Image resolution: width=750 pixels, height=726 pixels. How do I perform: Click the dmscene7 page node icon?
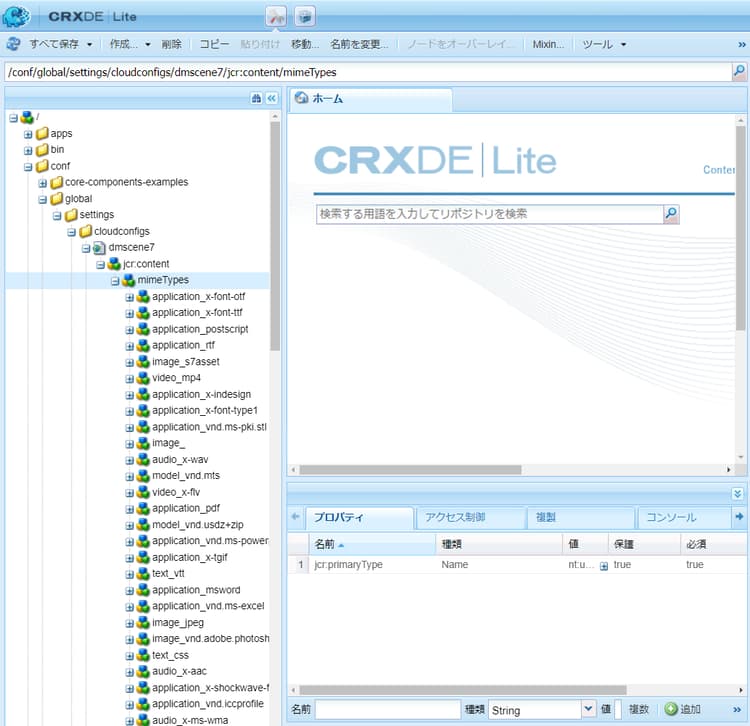pyautogui.click(x=99, y=248)
